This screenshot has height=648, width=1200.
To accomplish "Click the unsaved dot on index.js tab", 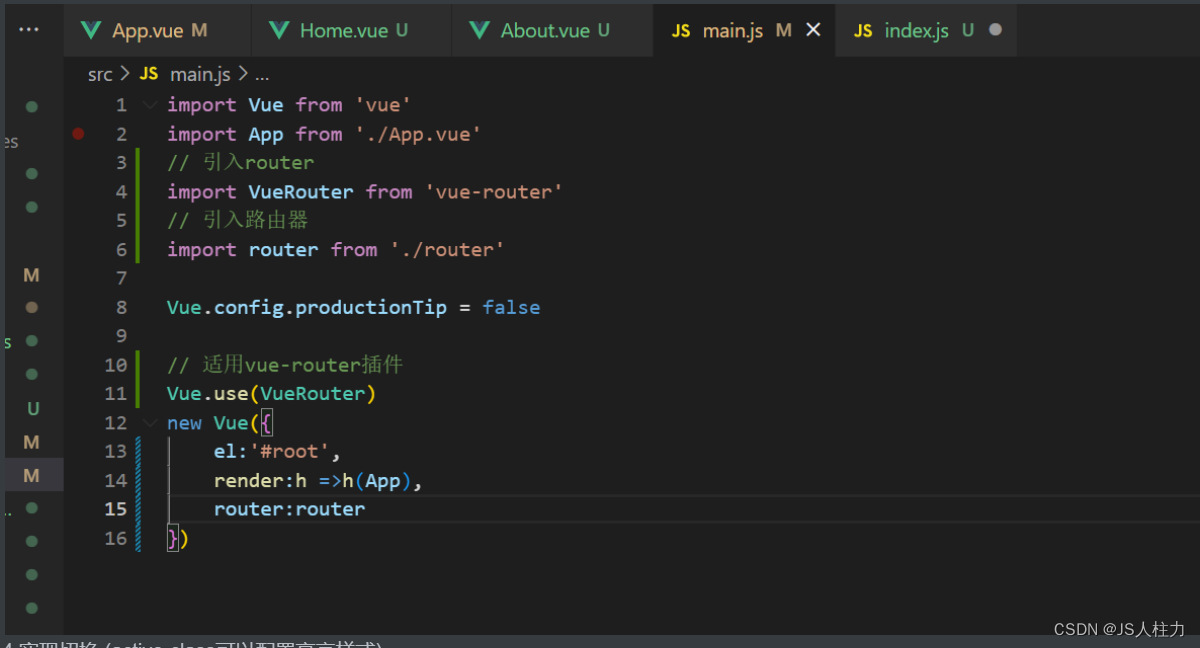I will click(995, 30).
